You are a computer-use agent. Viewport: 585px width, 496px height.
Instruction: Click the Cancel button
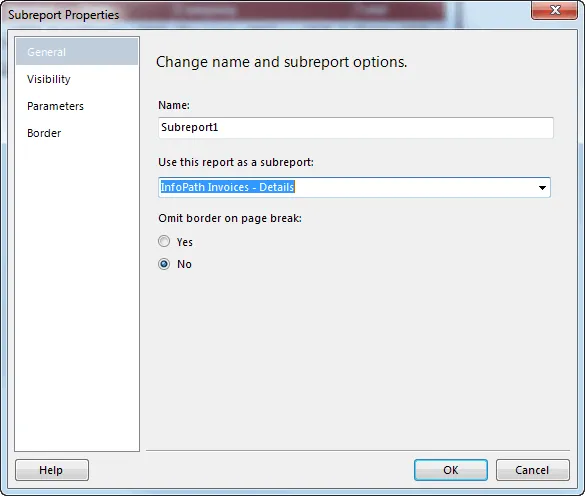click(x=532, y=470)
